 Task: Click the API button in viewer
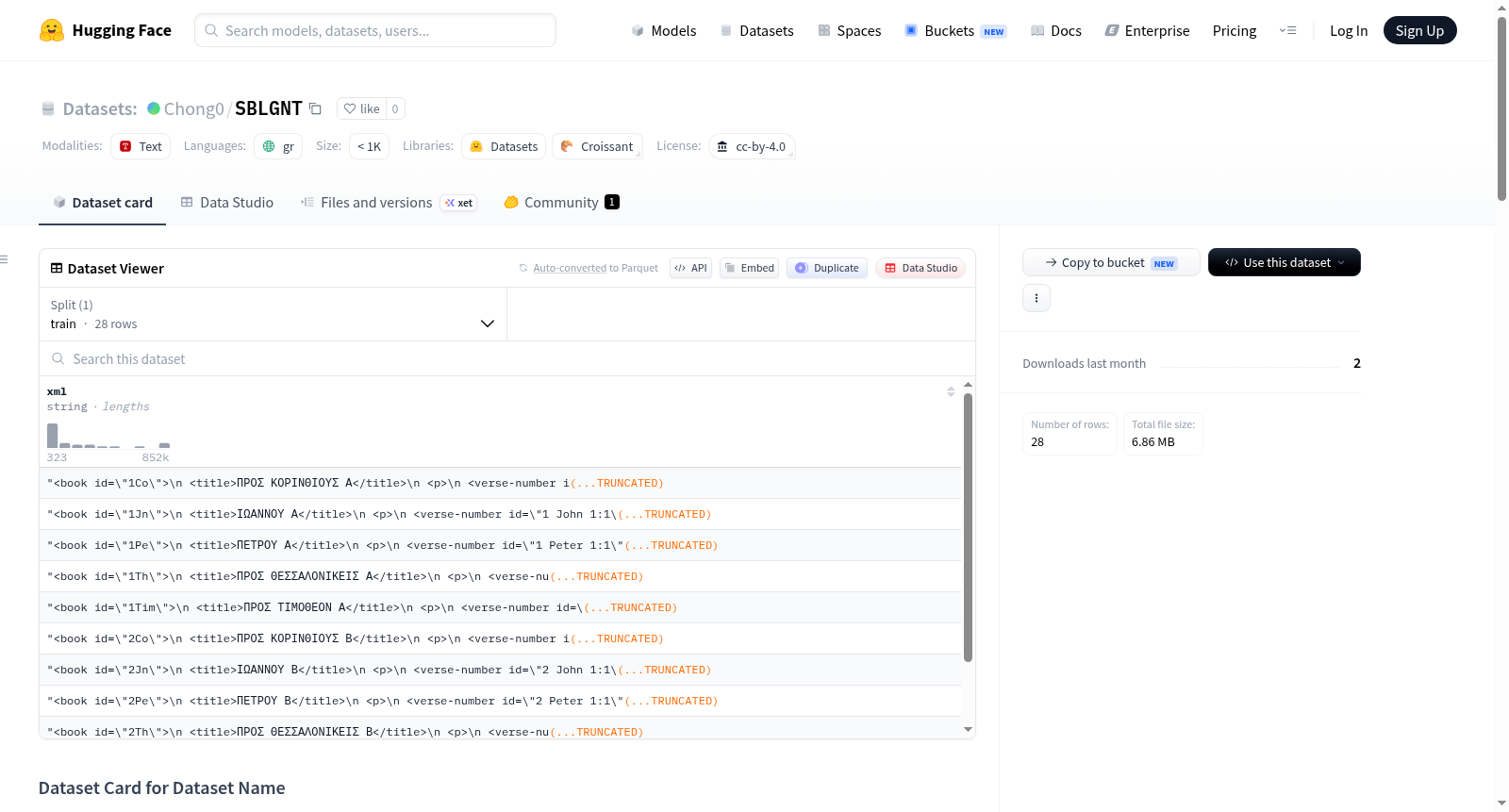pyautogui.click(x=690, y=268)
